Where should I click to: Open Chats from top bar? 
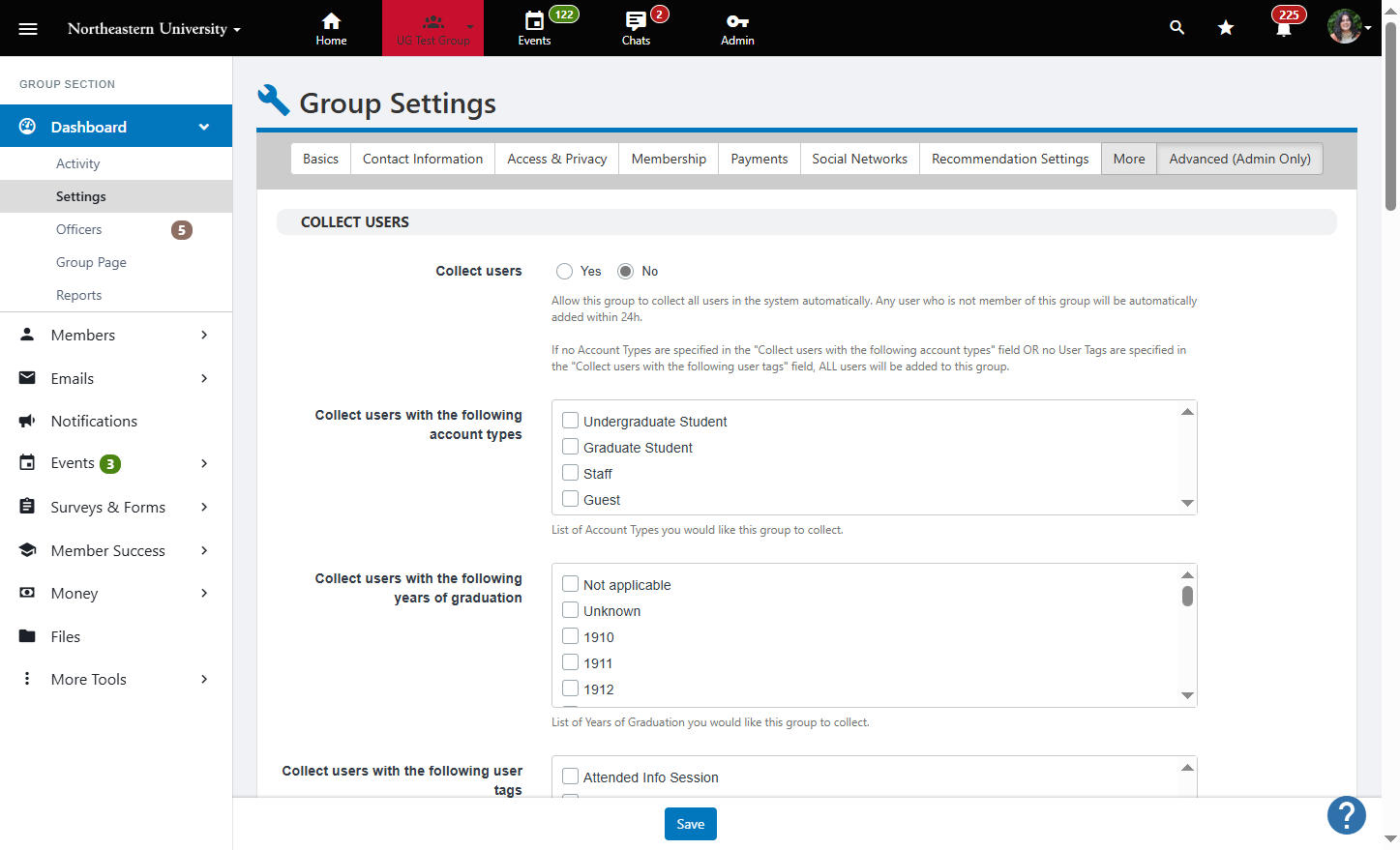pyautogui.click(x=636, y=29)
